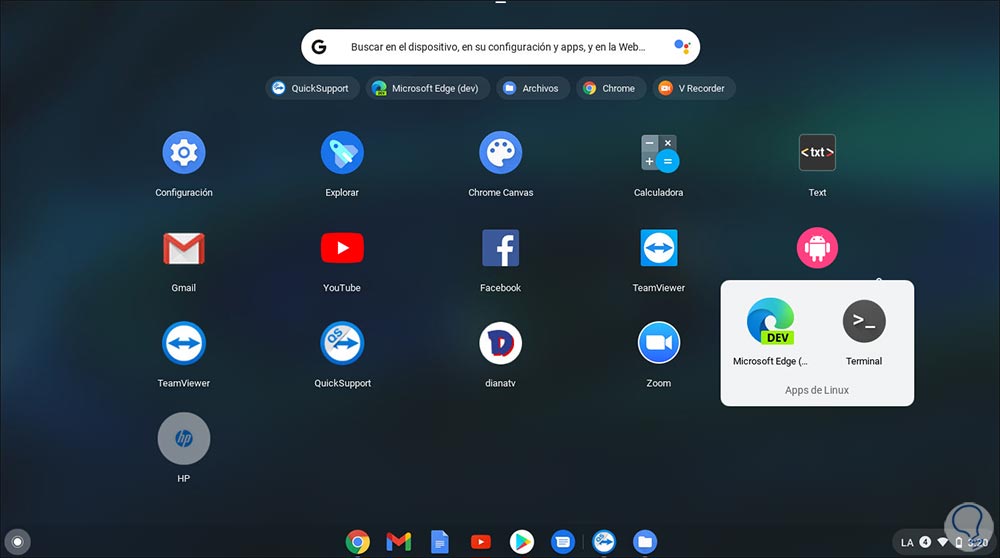
Task: Open TeamViewer beside QuickSupport in grid
Action: coord(184,343)
